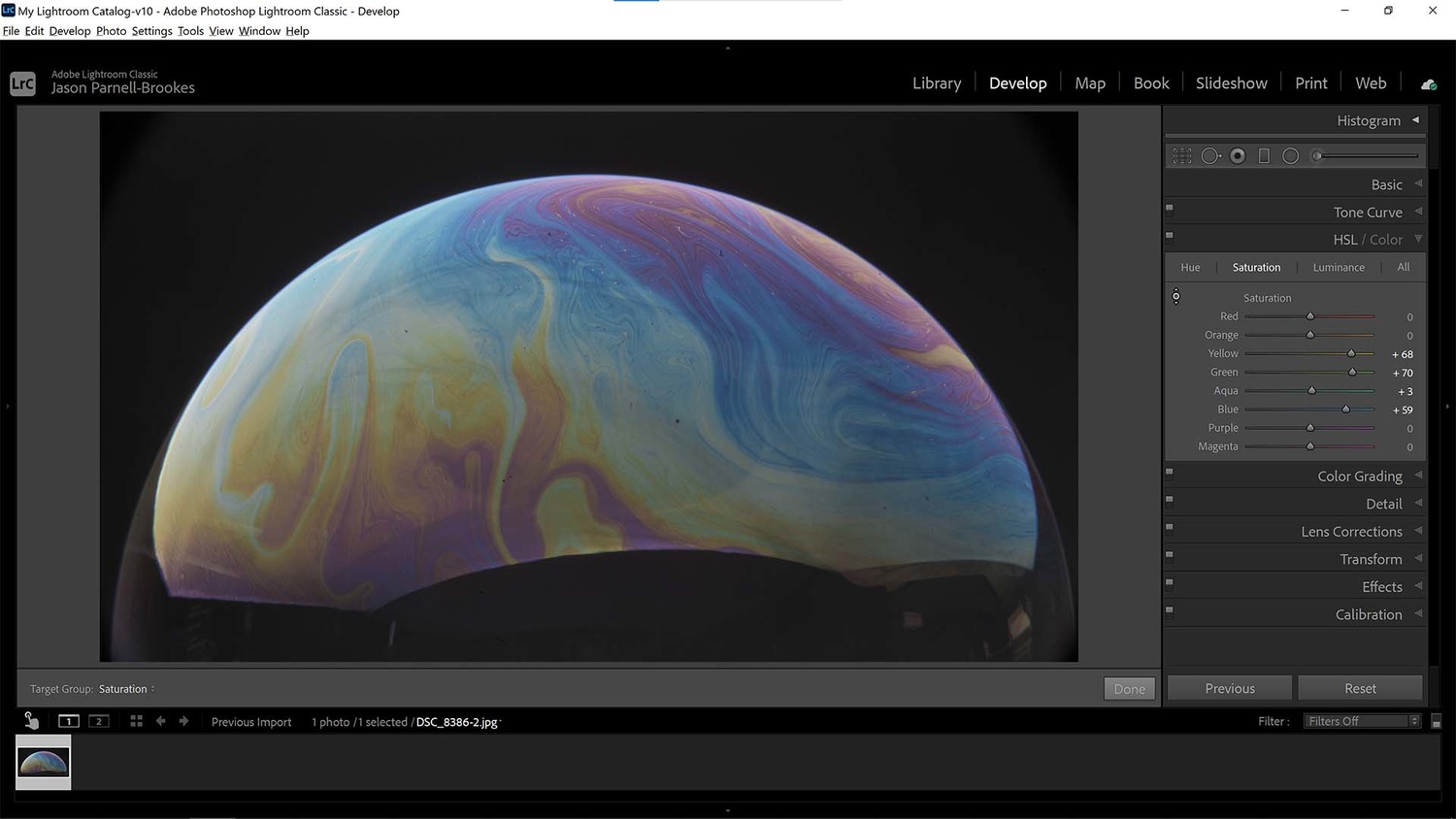The height and width of the screenshot is (819, 1456).
Task: Select the Crop Overlay tool icon
Action: point(1182,155)
